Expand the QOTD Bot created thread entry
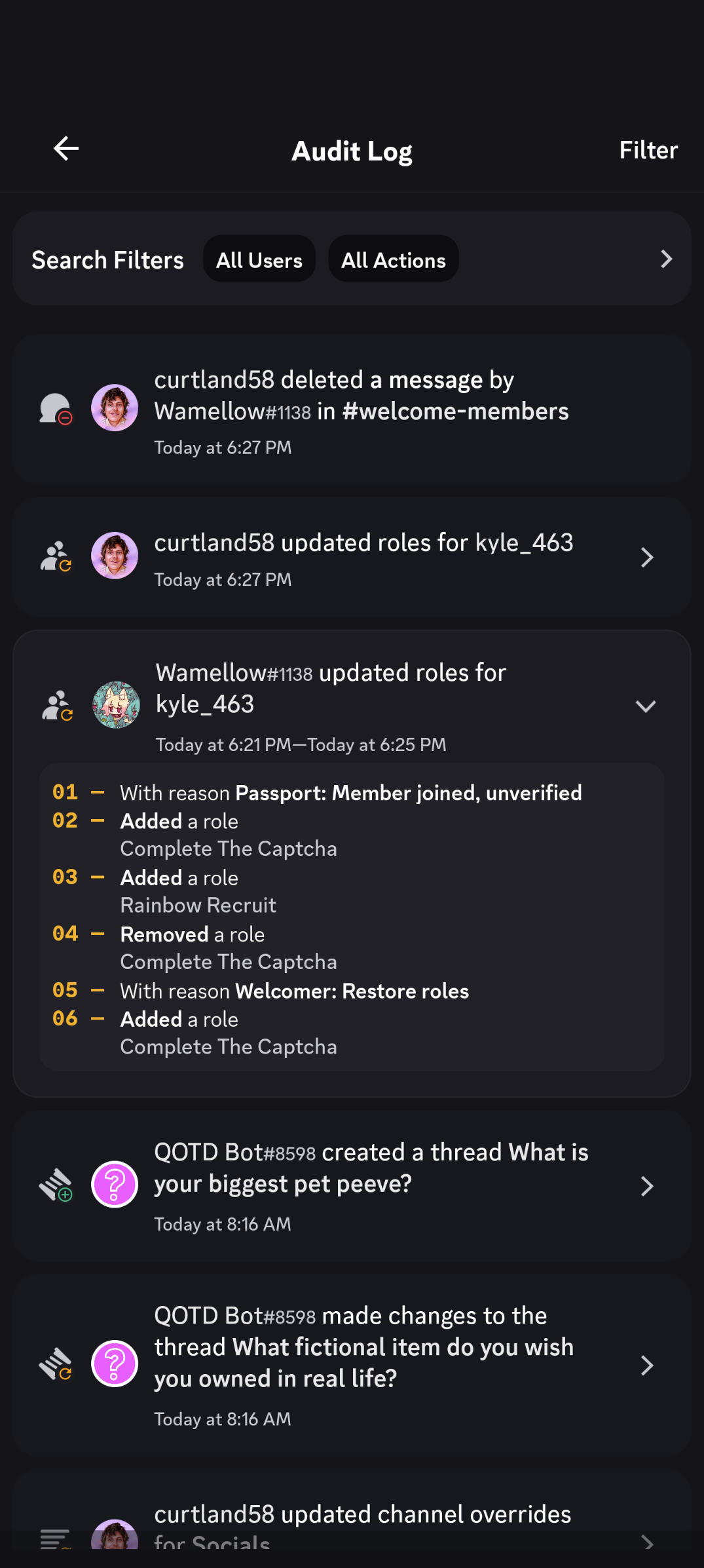Image resolution: width=704 pixels, height=1568 pixels. 646,1186
